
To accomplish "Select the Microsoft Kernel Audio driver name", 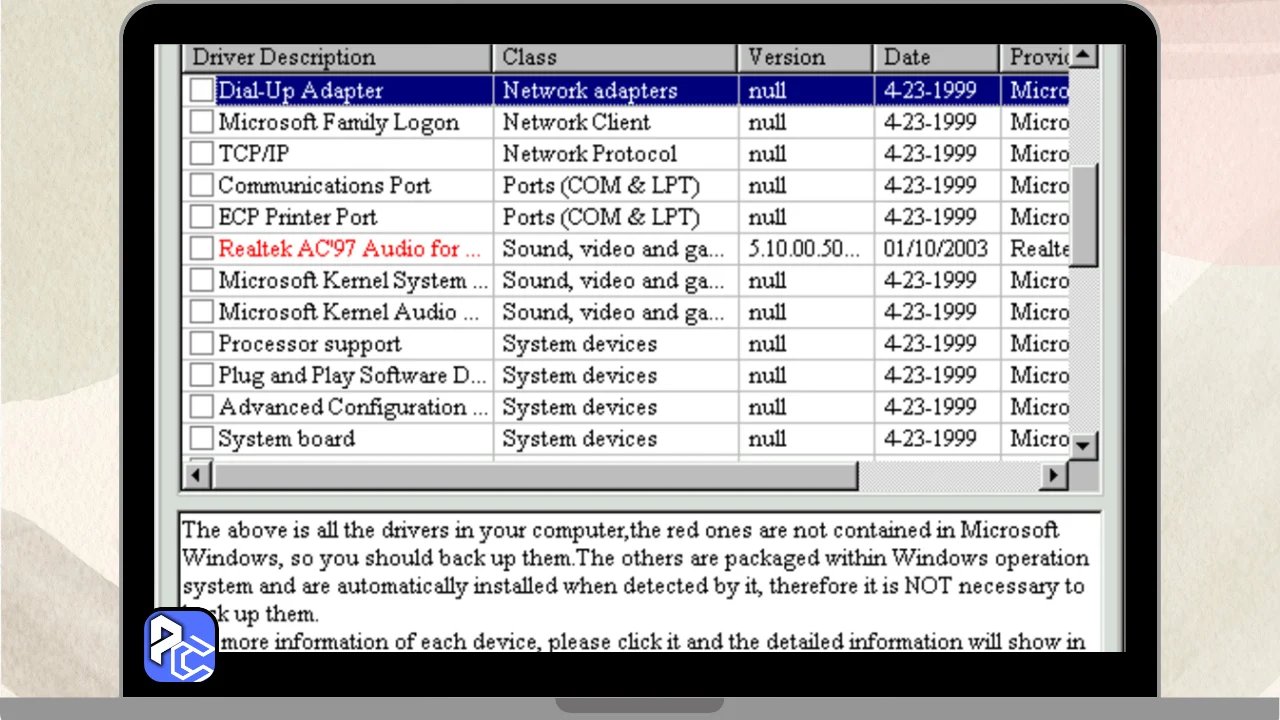I will 351,312.
